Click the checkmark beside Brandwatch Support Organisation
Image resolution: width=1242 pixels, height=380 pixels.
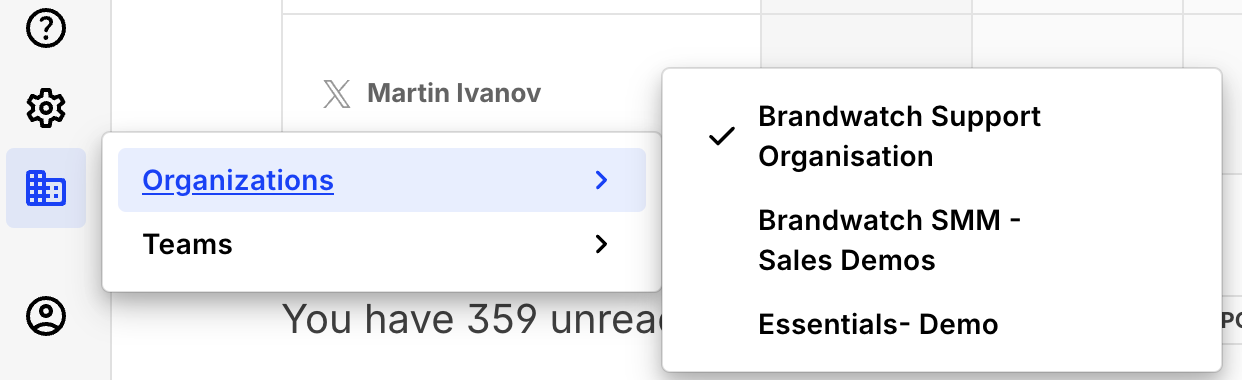(721, 137)
